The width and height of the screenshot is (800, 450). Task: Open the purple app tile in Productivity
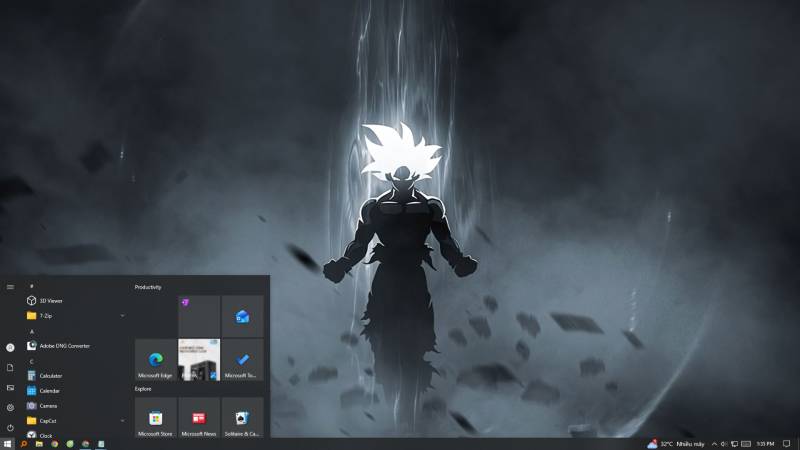(199, 316)
